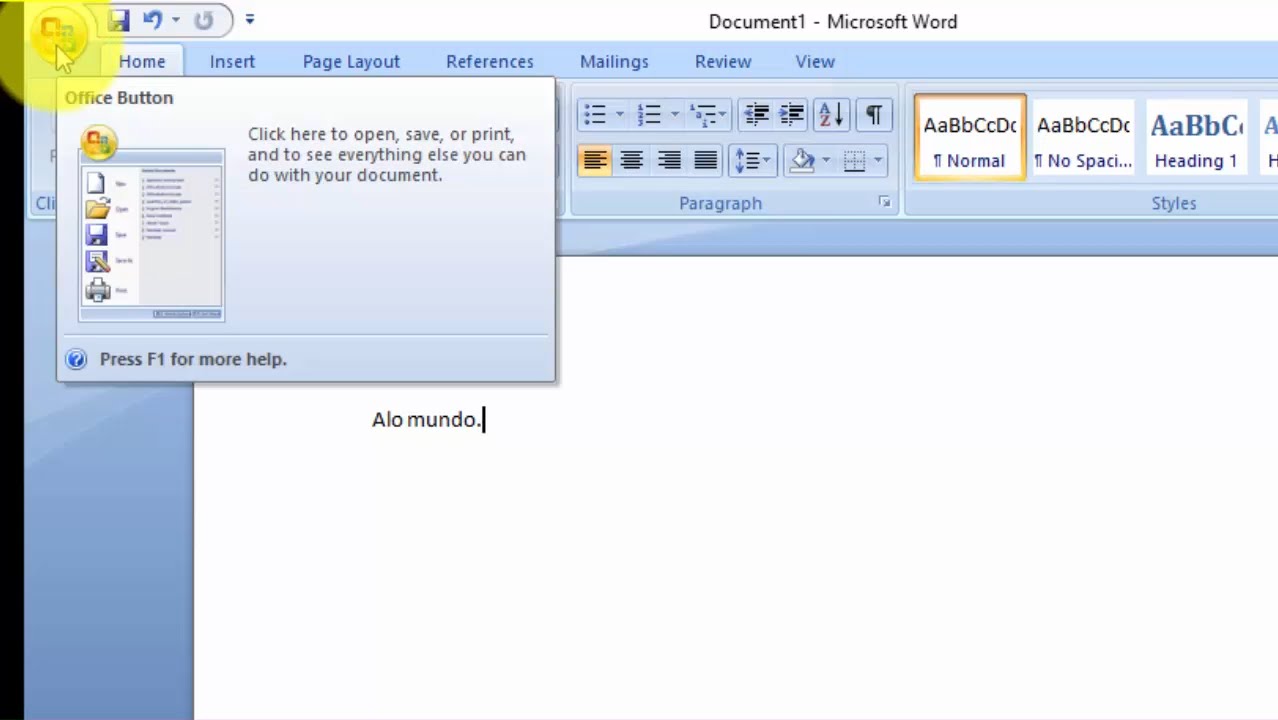Open the Insert tab

pyautogui.click(x=232, y=62)
